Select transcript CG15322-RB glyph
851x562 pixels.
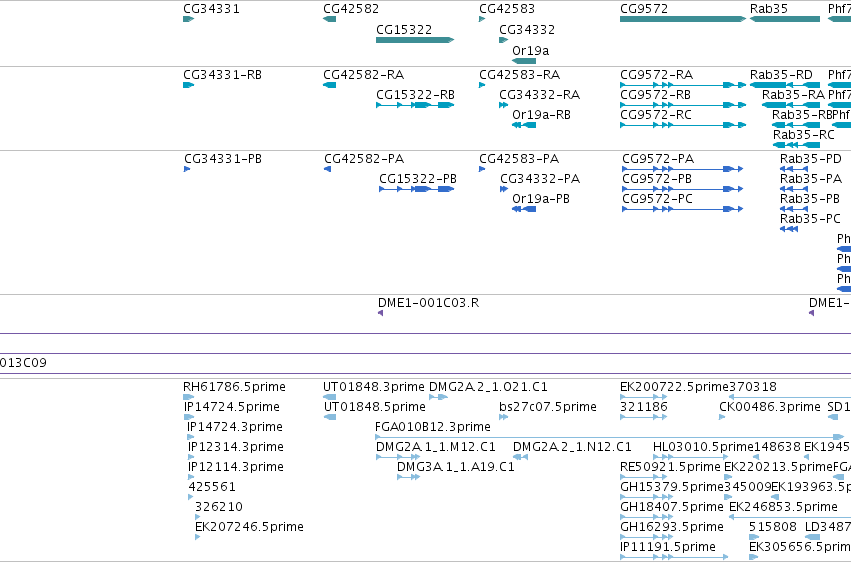tap(415, 105)
